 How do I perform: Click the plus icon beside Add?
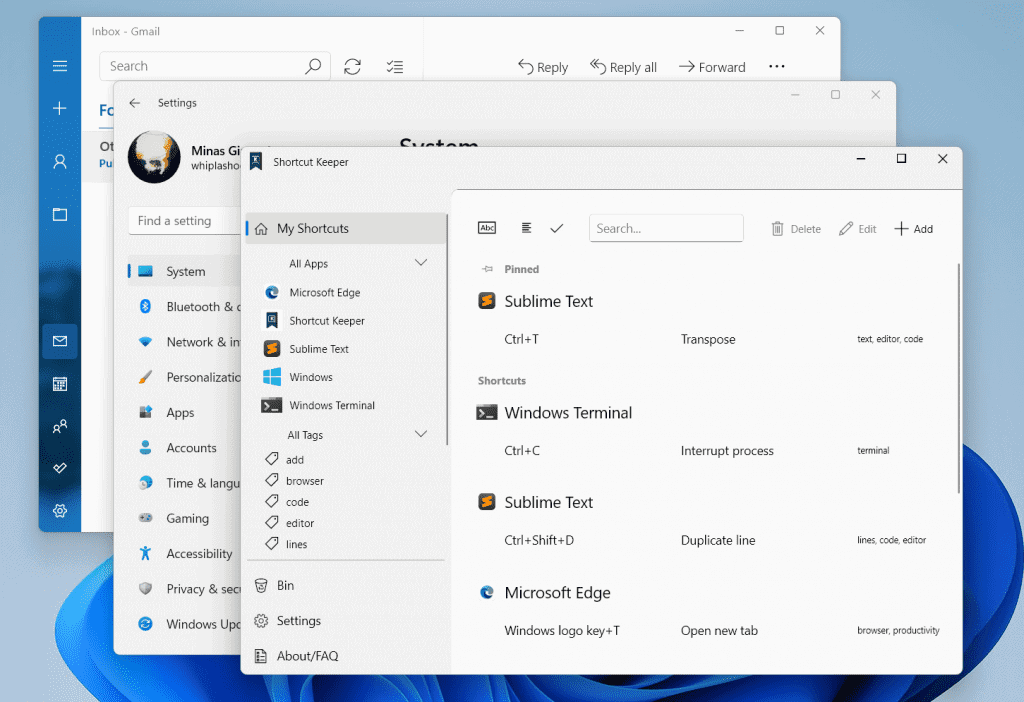[x=901, y=229]
